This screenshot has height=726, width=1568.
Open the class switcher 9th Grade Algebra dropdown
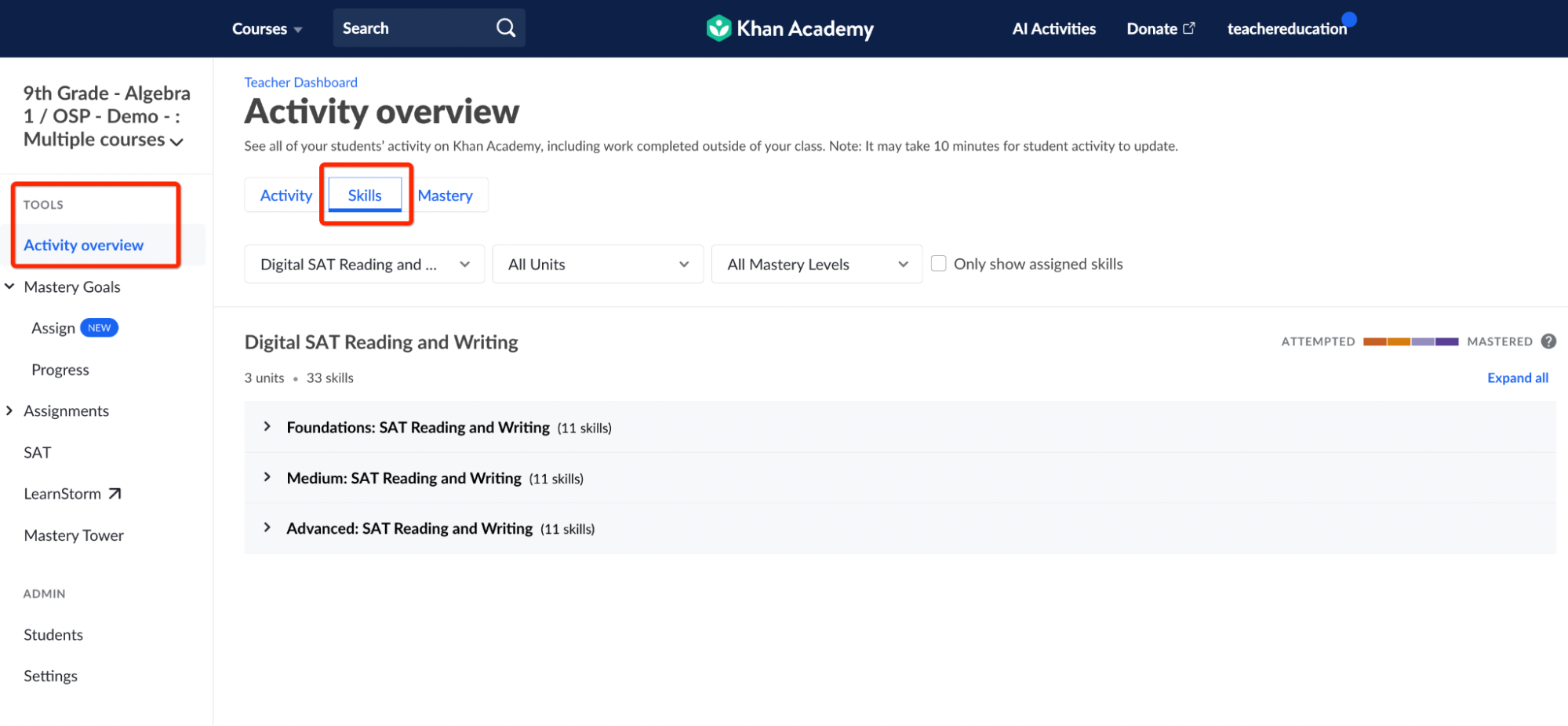pos(106,116)
